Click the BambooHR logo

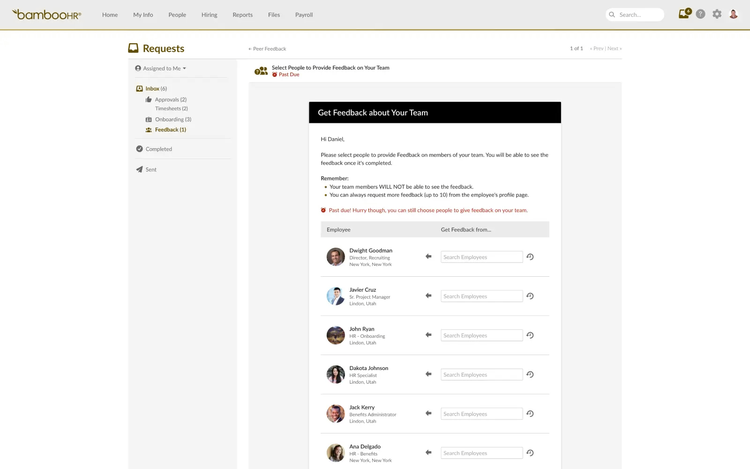click(46, 14)
